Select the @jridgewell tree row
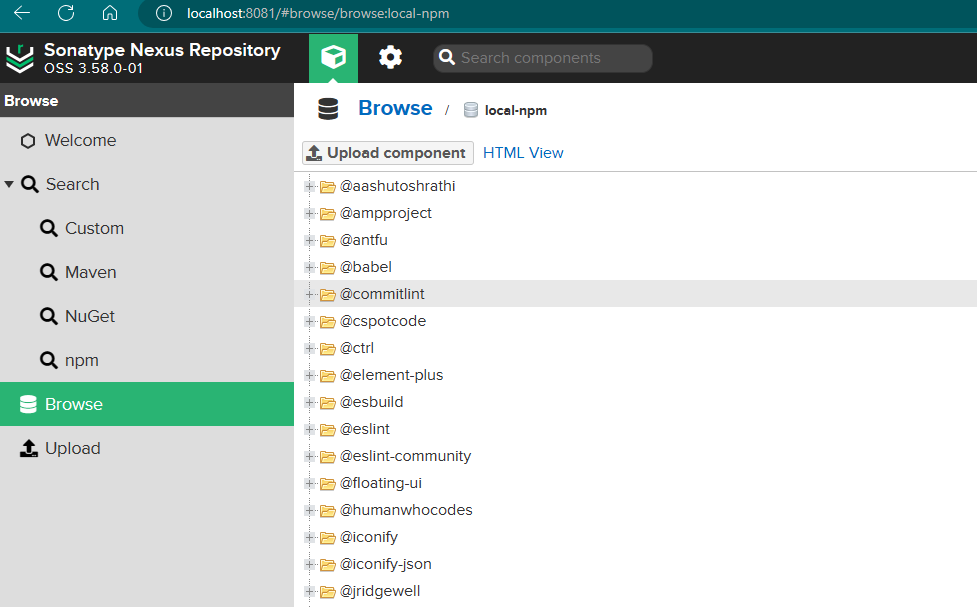 tap(636, 591)
